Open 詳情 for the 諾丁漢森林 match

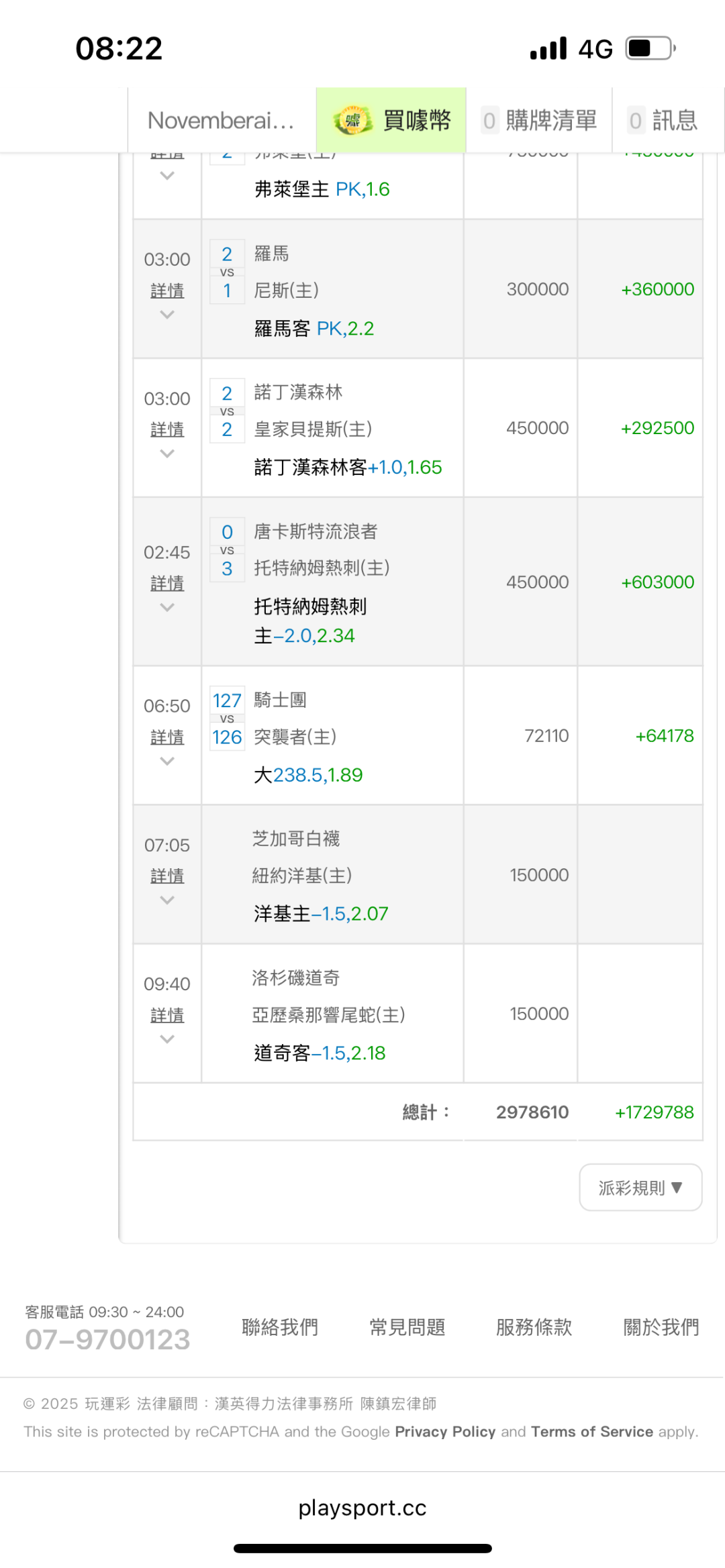coord(167,429)
